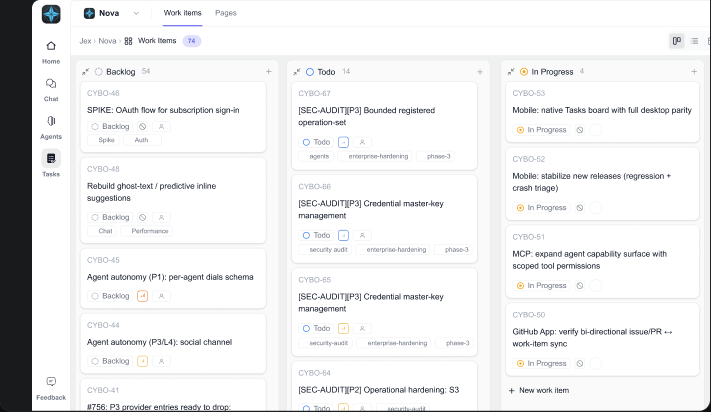This screenshot has height=412, width=711.
Task: Open the Agents sidebar section
Action: [51, 128]
